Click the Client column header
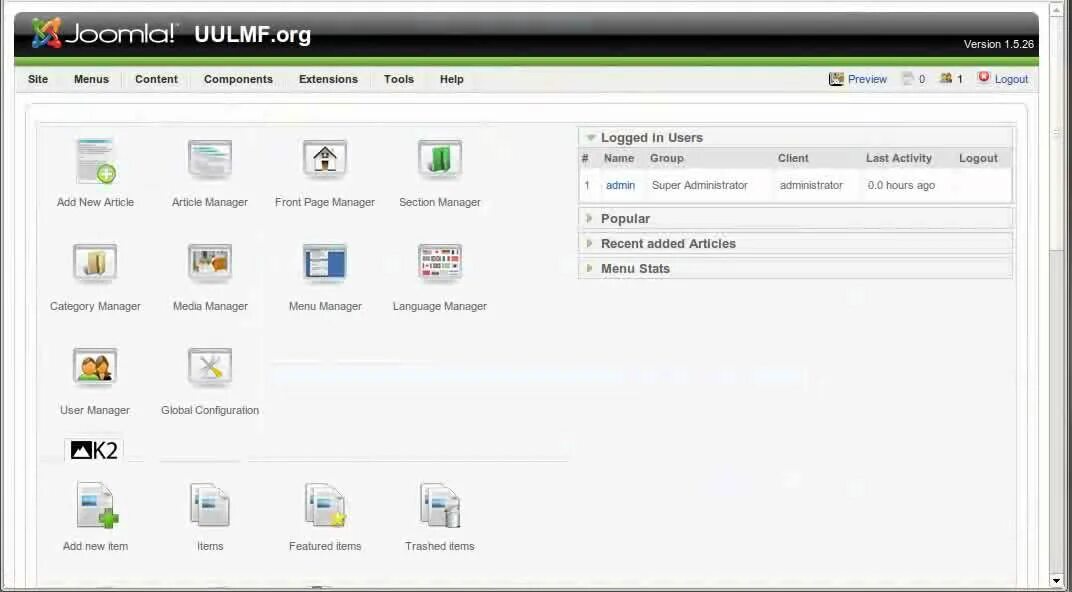 793,158
